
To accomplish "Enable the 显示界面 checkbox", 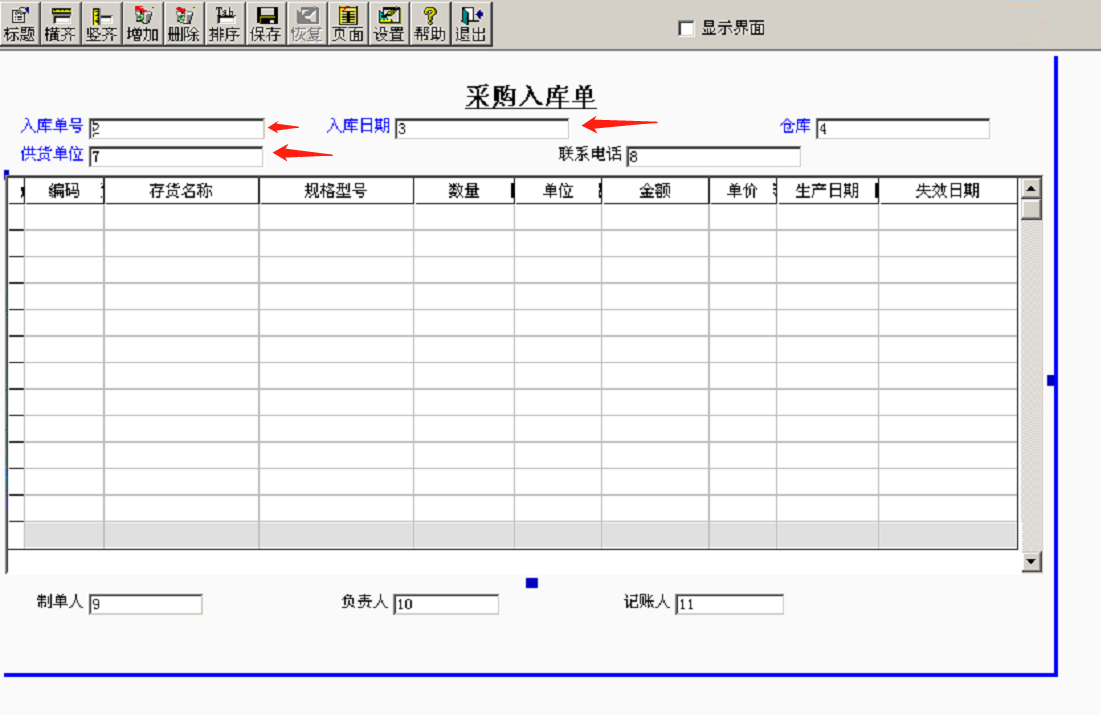I will (686, 28).
